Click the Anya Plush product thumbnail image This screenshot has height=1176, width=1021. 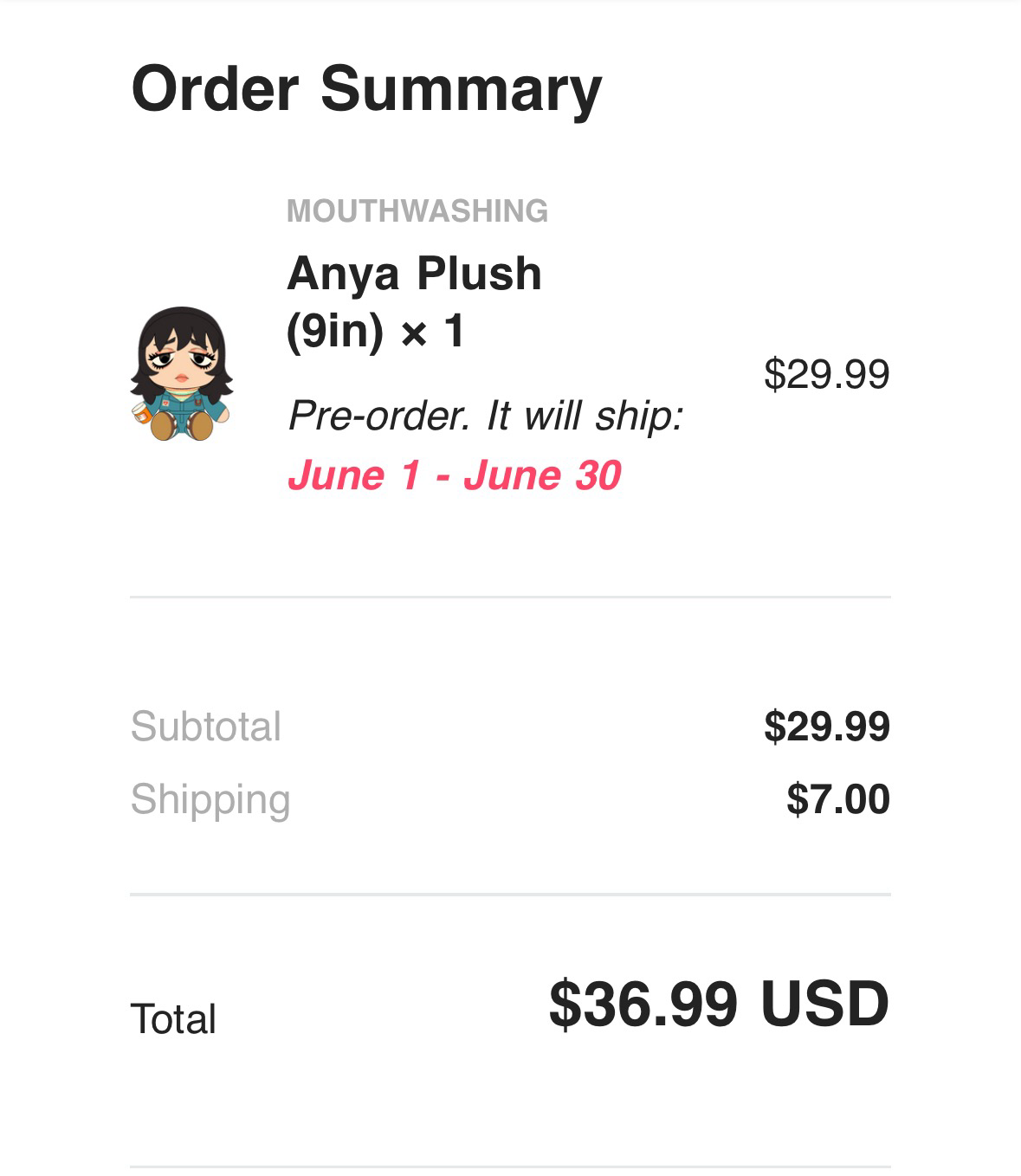click(182, 373)
